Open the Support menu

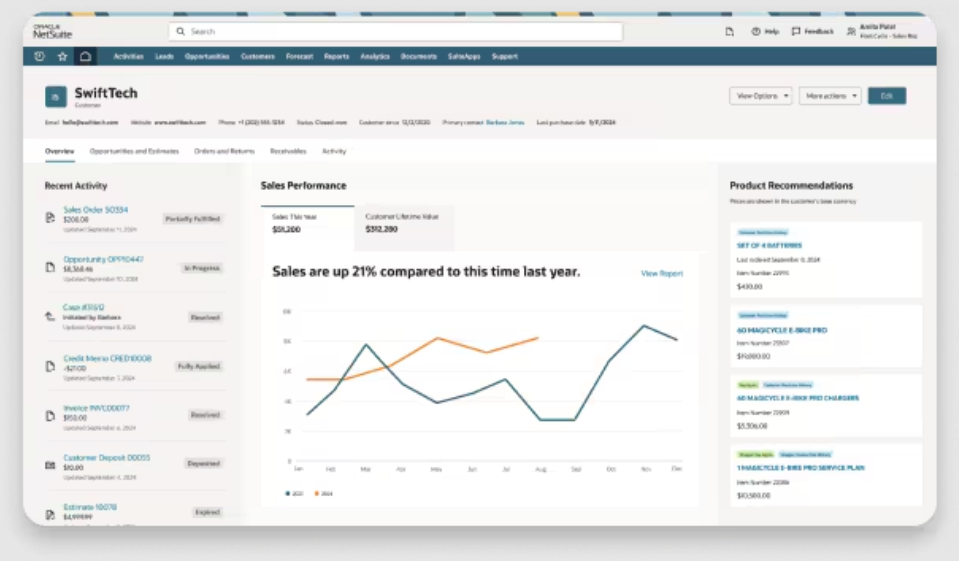click(505, 56)
